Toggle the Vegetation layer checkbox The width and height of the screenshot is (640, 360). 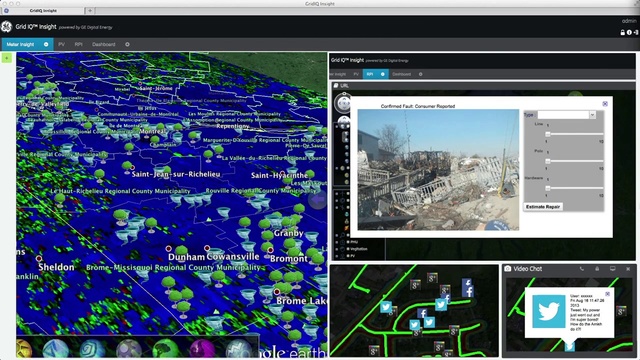pyautogui.click(x=348, y=249)
